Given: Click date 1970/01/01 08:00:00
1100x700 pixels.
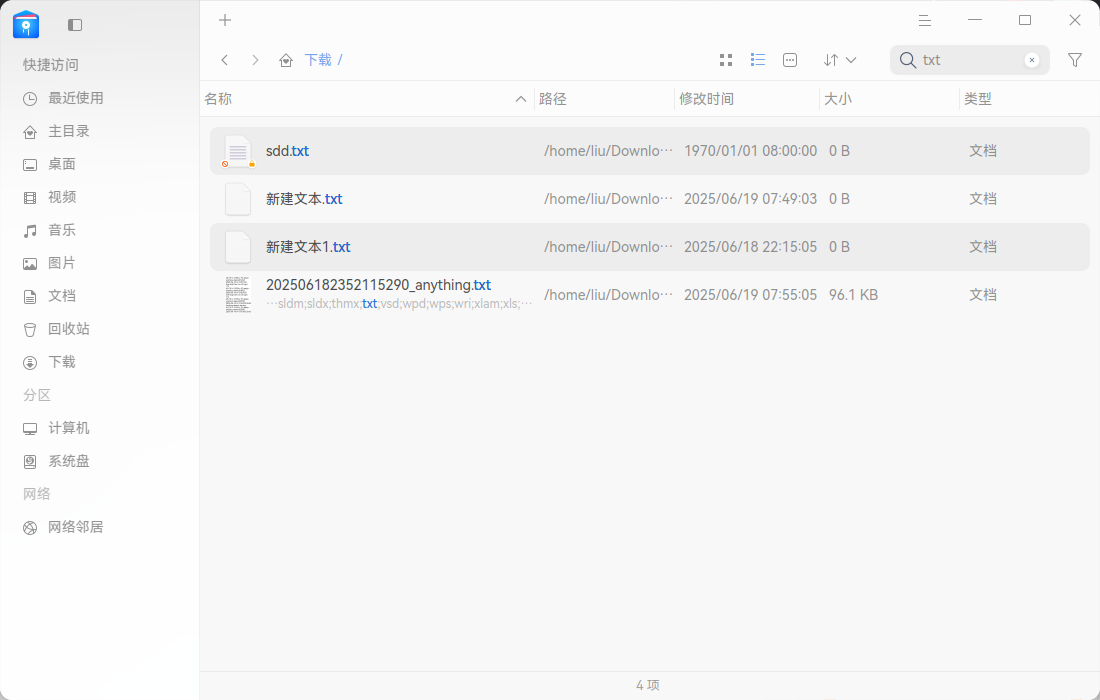Looking at the screenshot, I should pos(751,151).
